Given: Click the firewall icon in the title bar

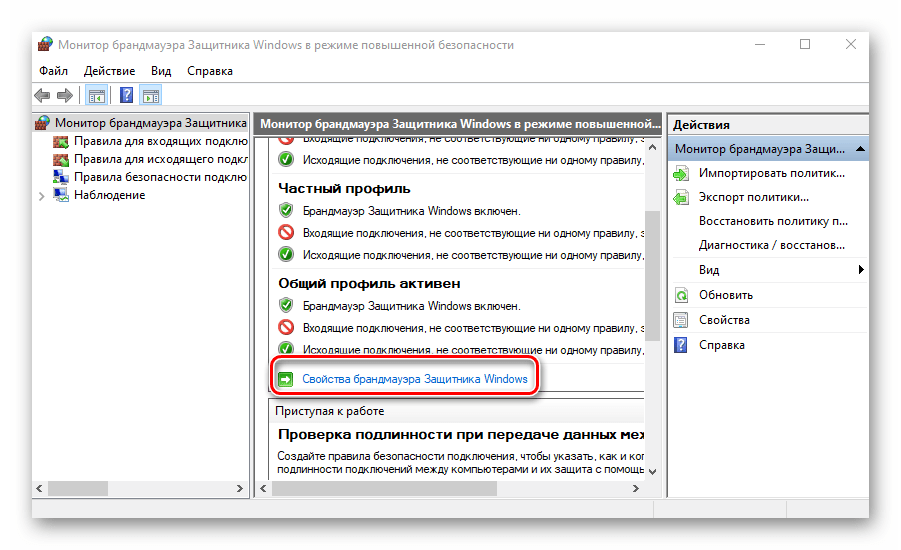Looking at the screenshot, I should click(45, 44).
